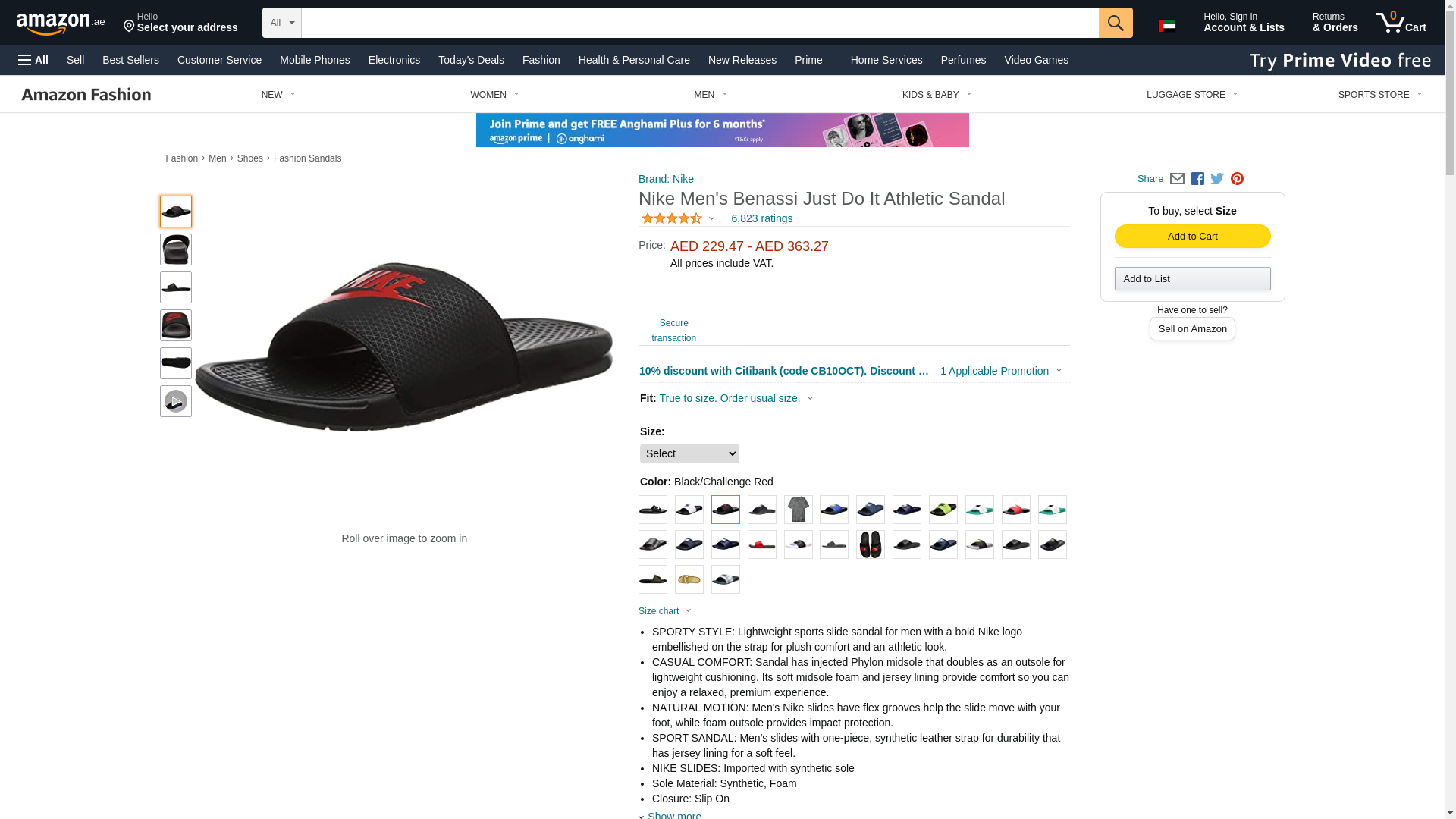Image resolution: width=1456 pixels, height=819 pixels.
Task: Click the Add to Cart button
Action: [x=1192, y=237]
